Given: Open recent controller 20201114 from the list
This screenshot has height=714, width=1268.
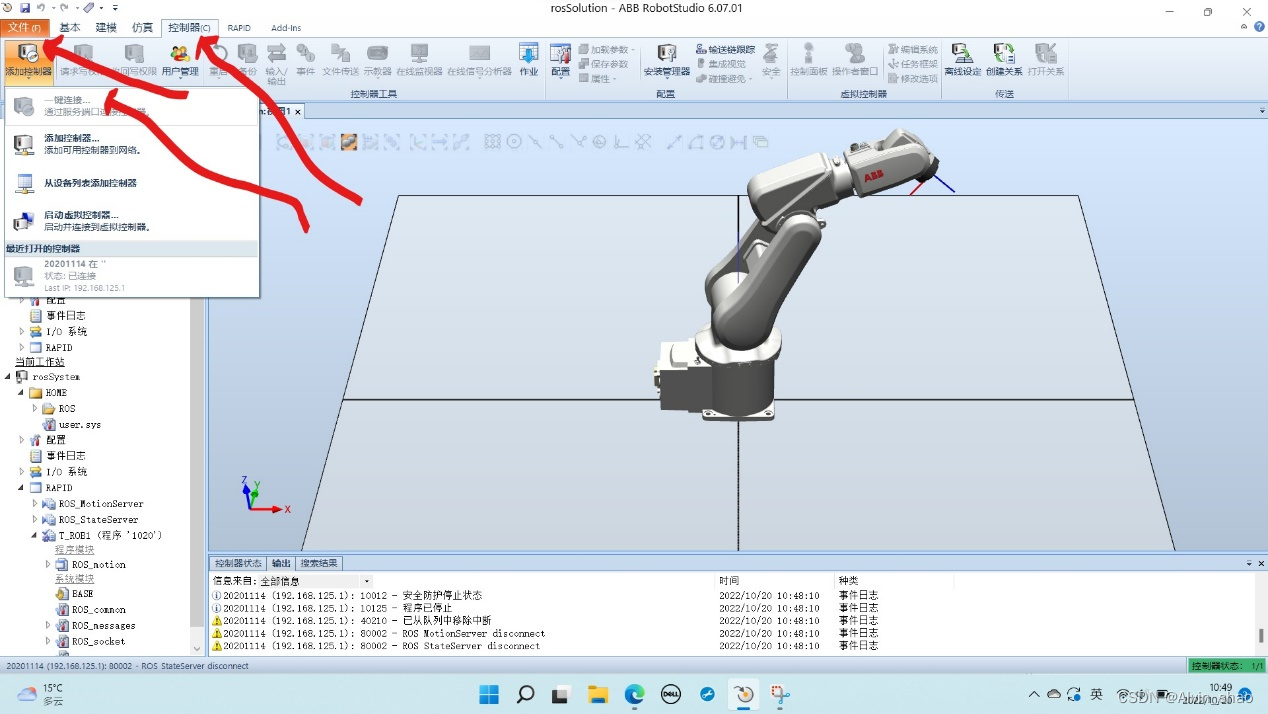Looking at the screenshot, I should tap(132, 275).
